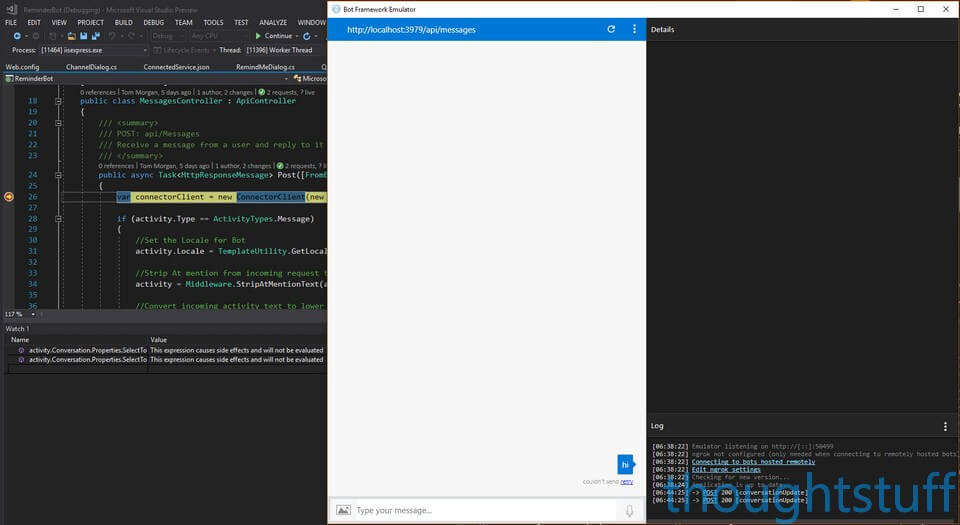Switch to the Web.config tab
This screenshot has height=525, width=960.
22,67
